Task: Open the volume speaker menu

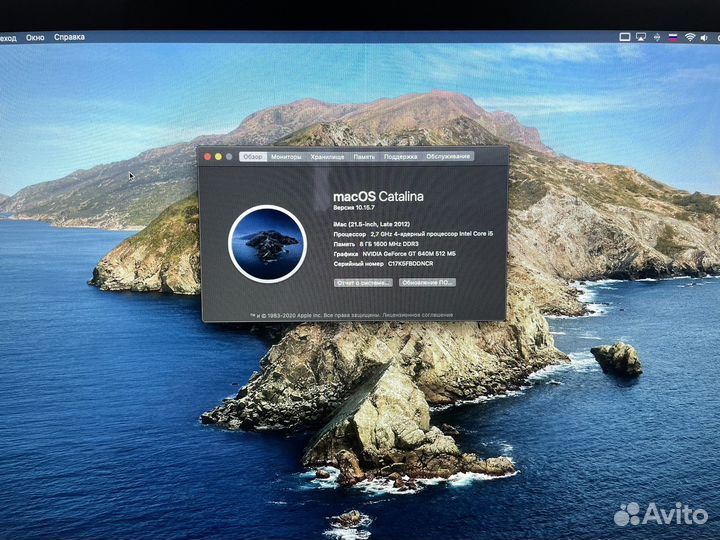Action: coord(704,38)
